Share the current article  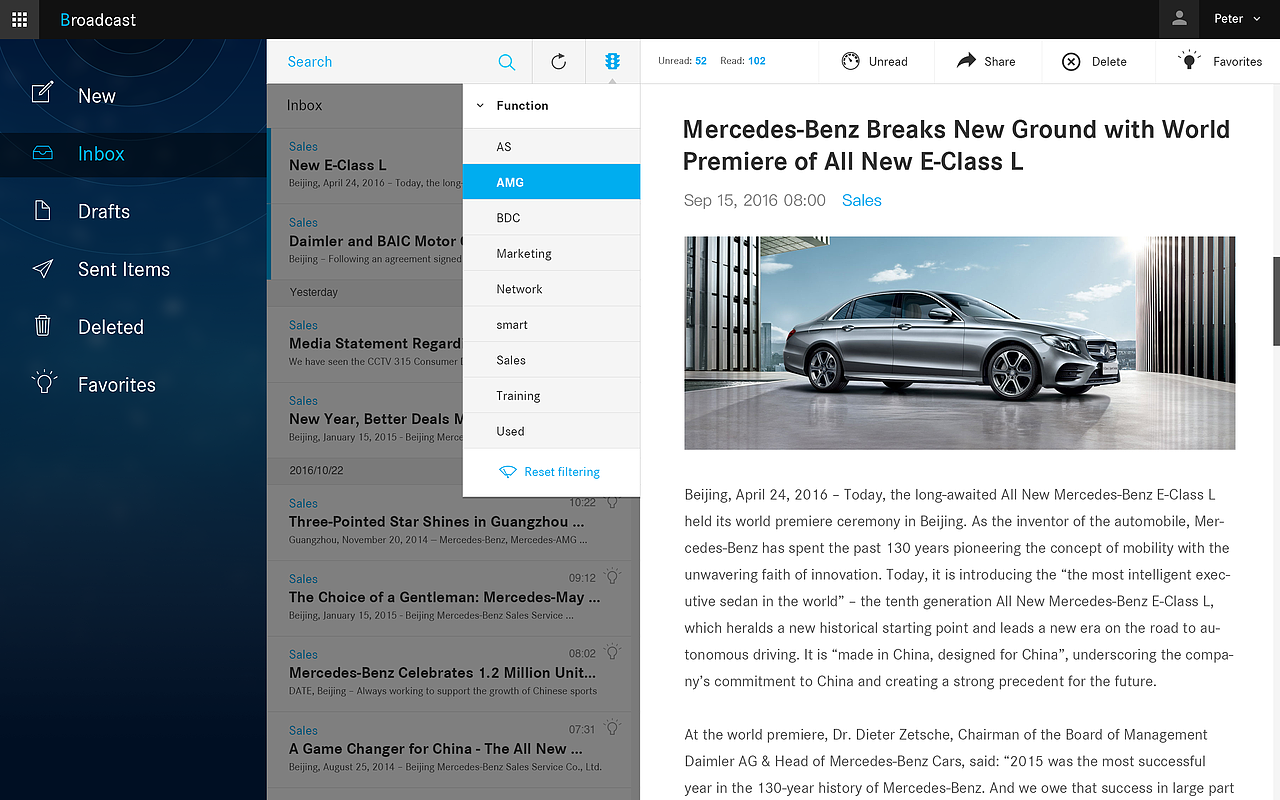(x=987, y=62)
